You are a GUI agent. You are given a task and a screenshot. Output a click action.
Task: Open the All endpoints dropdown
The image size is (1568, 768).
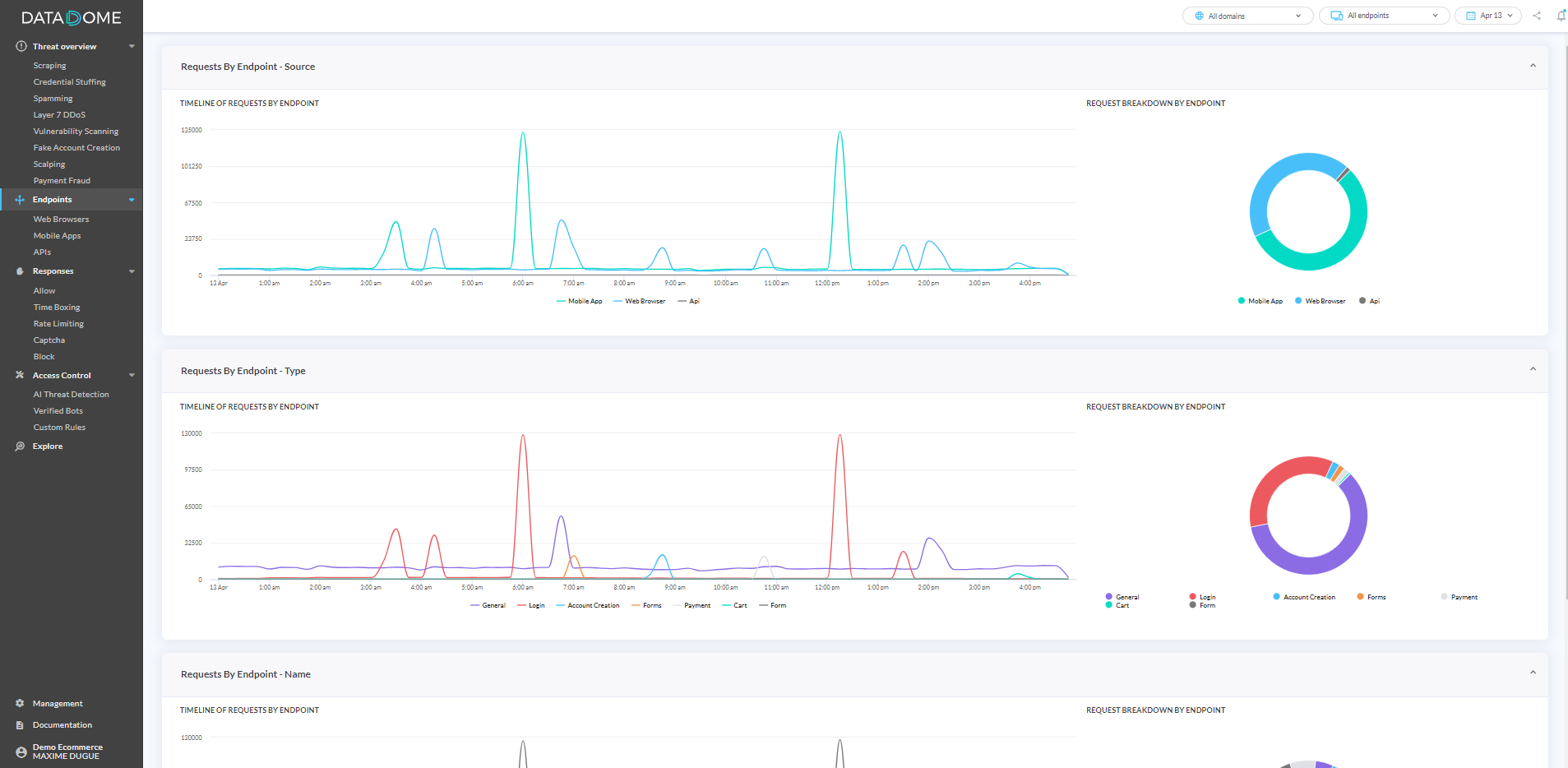(x=1385, y=16)
